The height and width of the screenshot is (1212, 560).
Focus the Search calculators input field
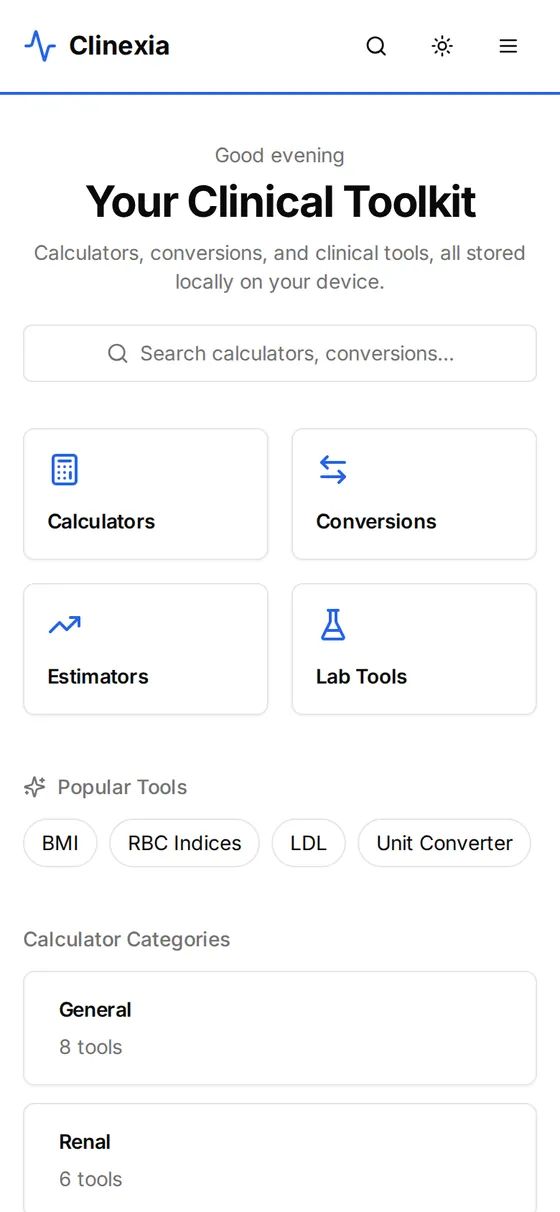pos(280,353)
